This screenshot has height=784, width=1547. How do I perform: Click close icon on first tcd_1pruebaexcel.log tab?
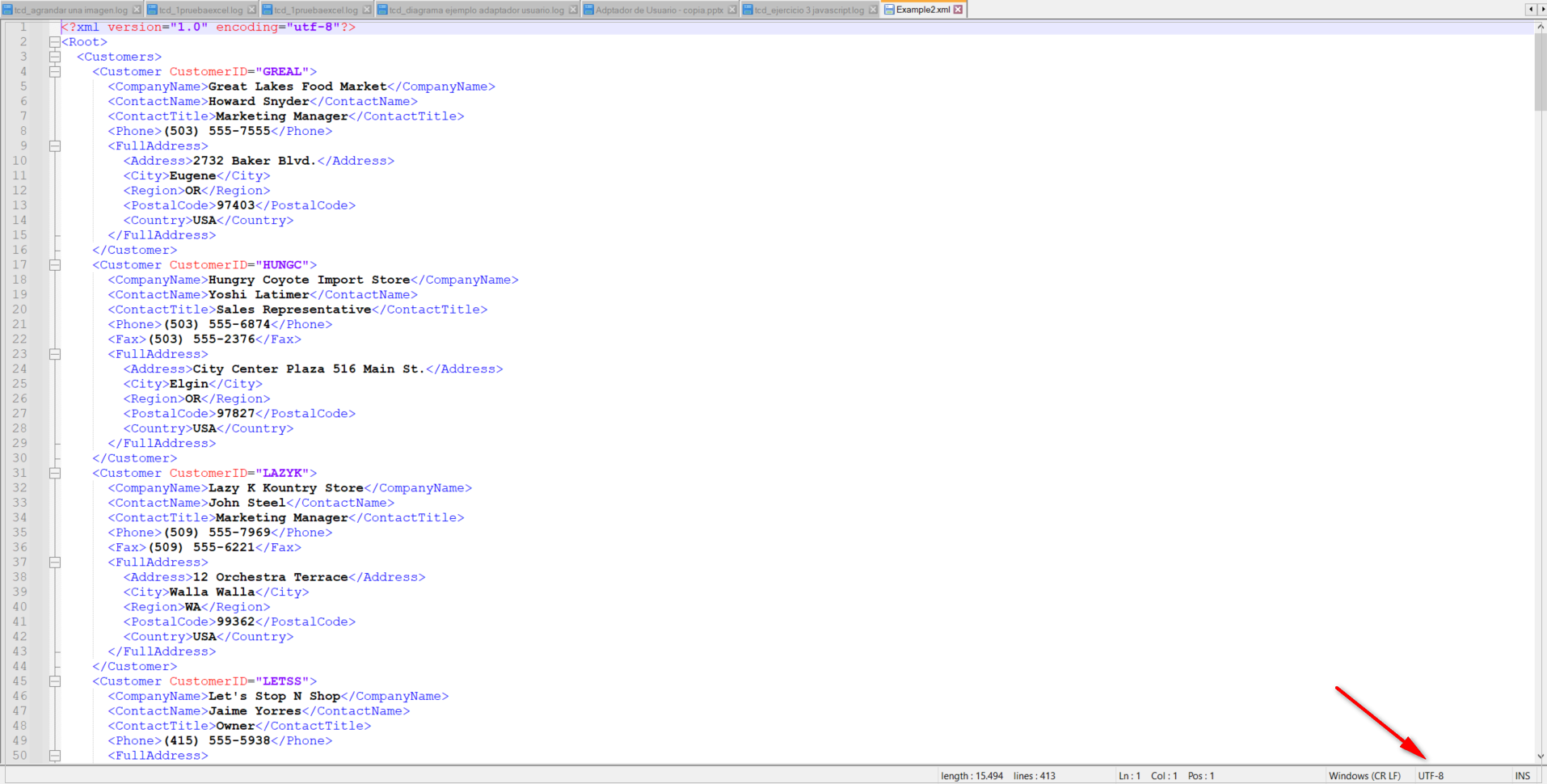[252, 9]
